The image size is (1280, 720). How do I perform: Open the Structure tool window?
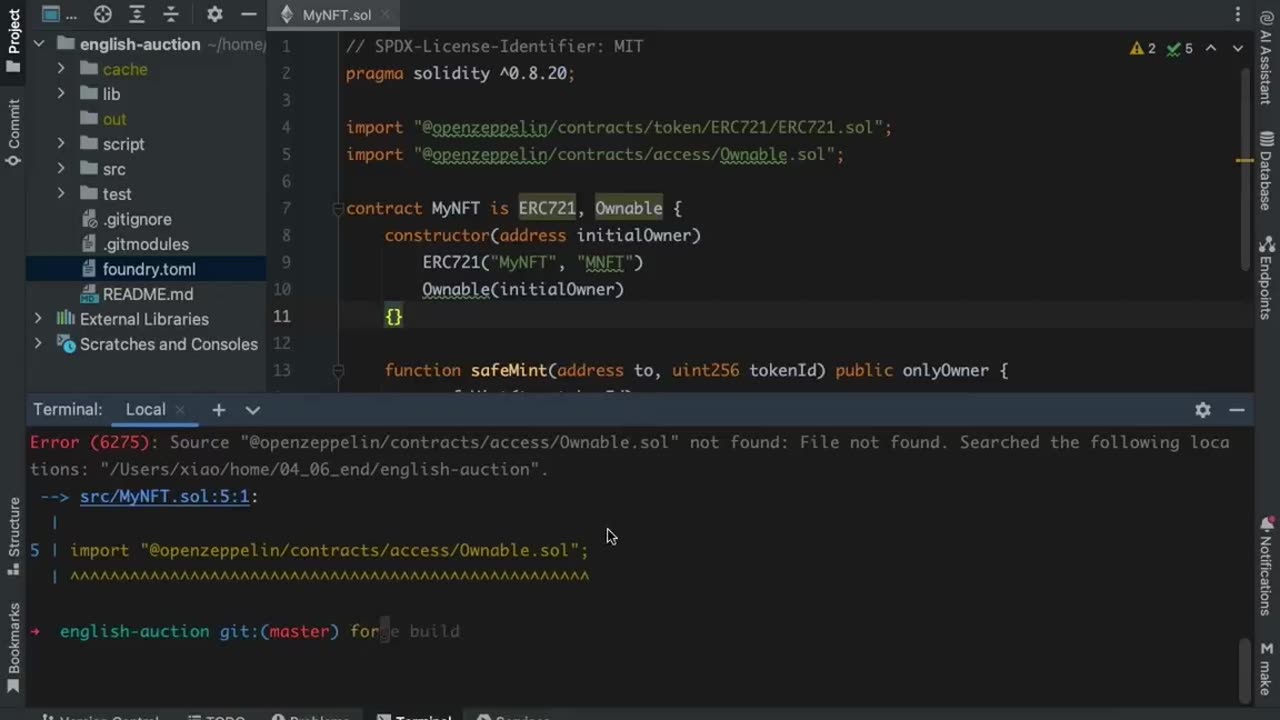click(14, 536)
